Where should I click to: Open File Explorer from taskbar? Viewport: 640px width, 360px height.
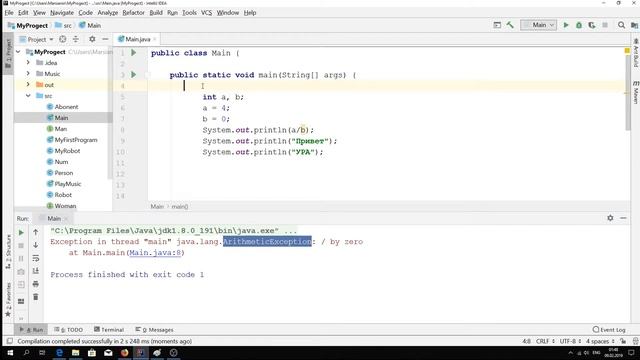click(x=76, y=353)
